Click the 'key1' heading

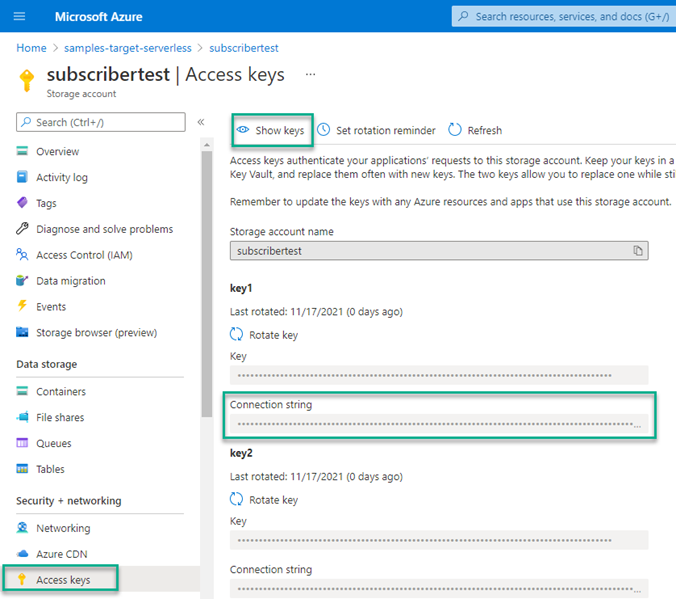[241, 288]
